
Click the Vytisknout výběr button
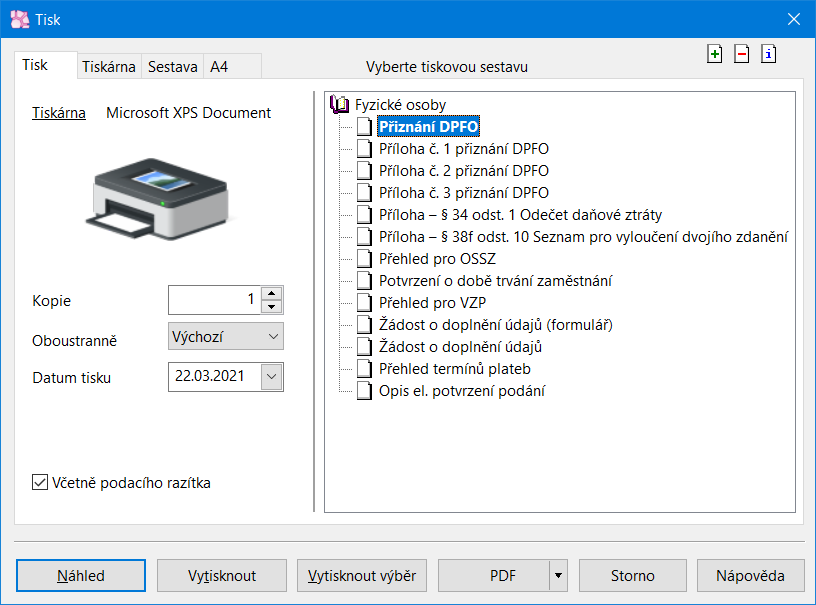(x=362, y=575)
